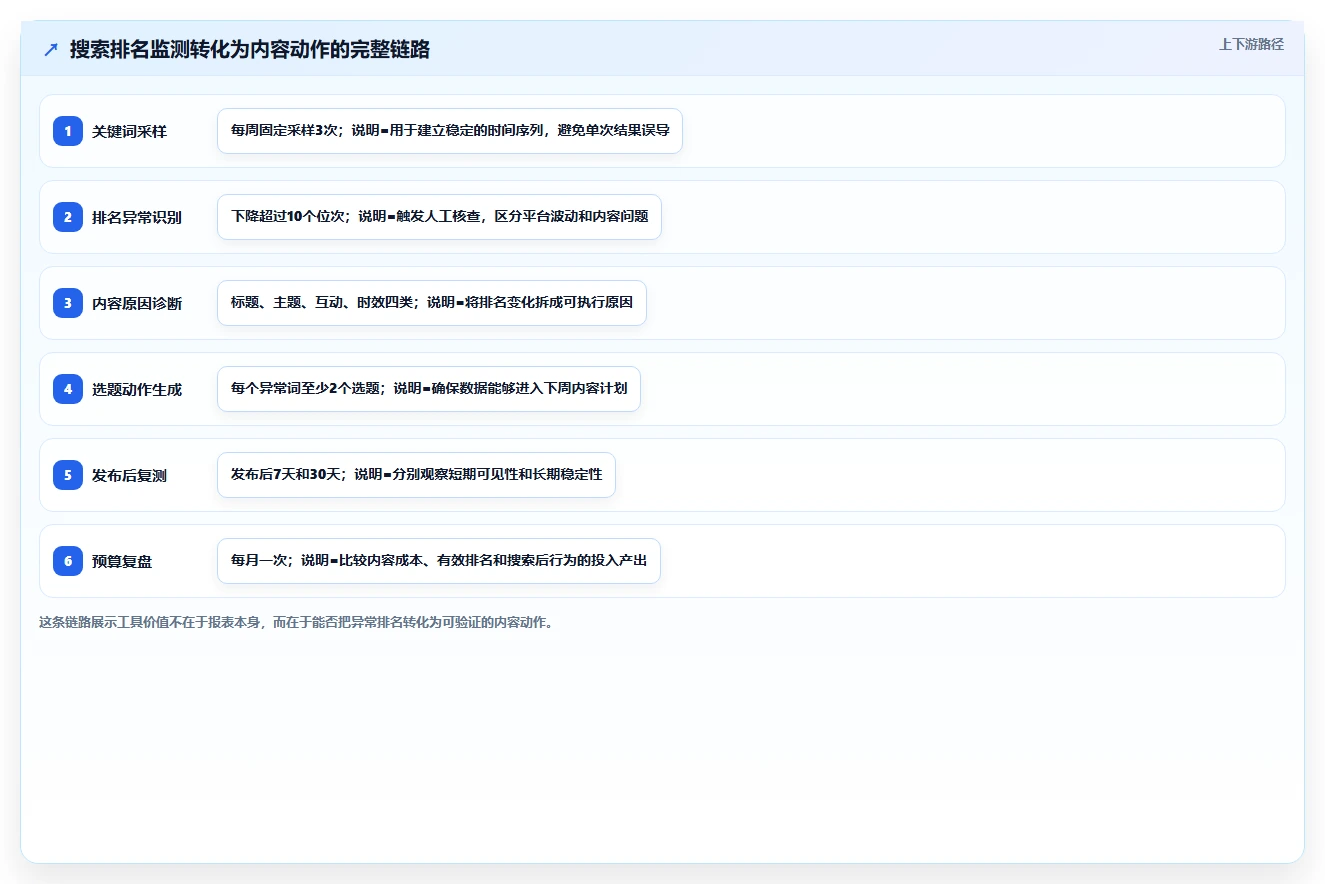
Task: Click the title 搜索排名监测转化为内容动作的完整链路
Action: pos(250,49)
